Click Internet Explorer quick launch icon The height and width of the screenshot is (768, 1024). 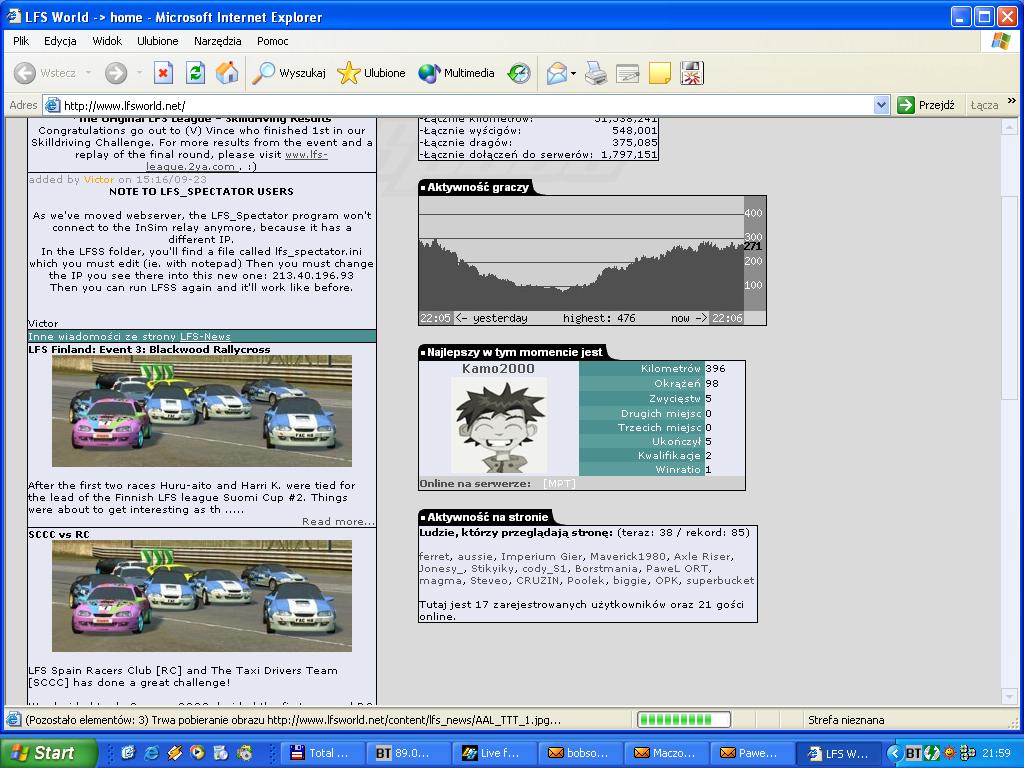click(x=152, y=753)
